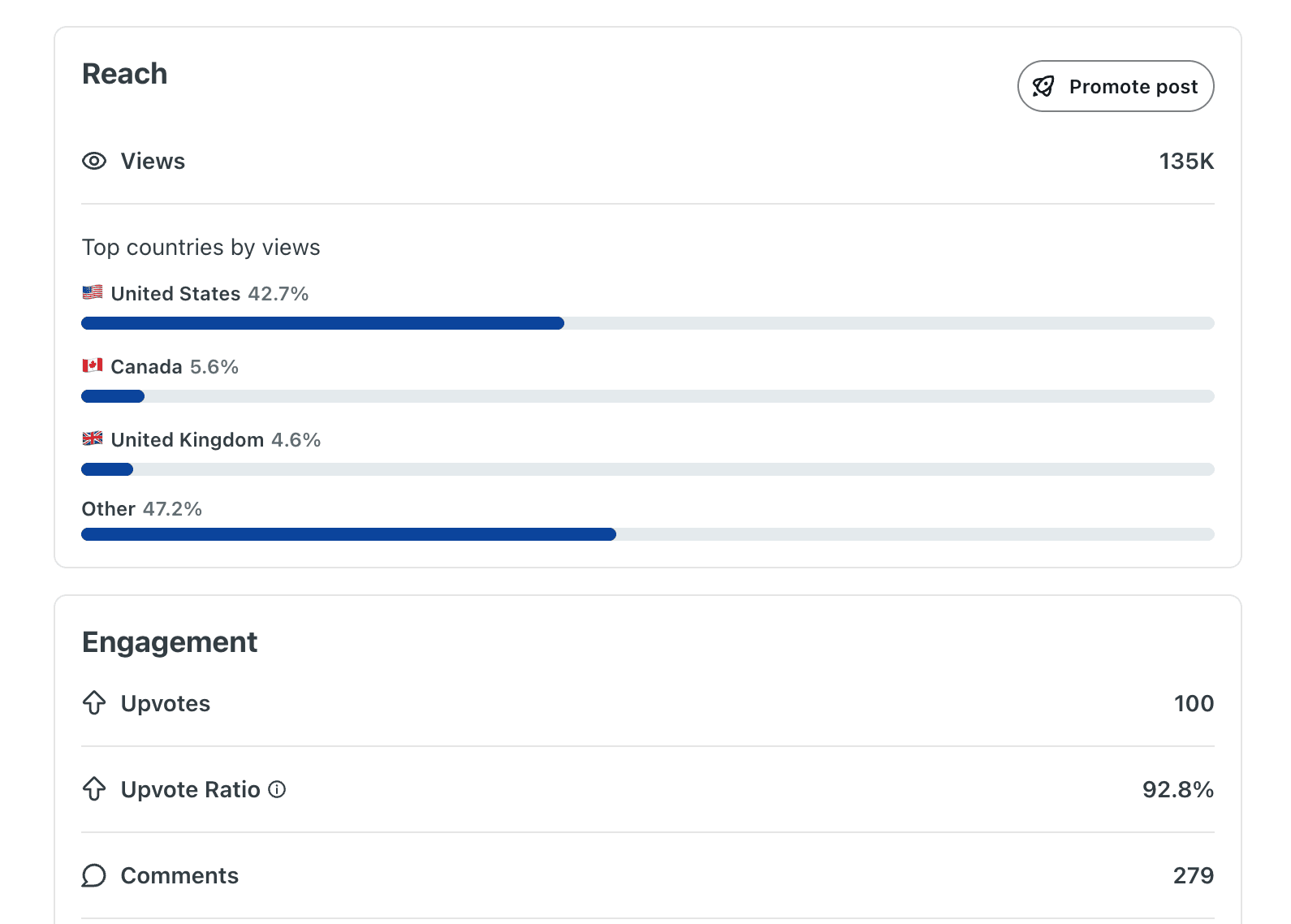Click the 279 comments count

[x=1194, y=875]
